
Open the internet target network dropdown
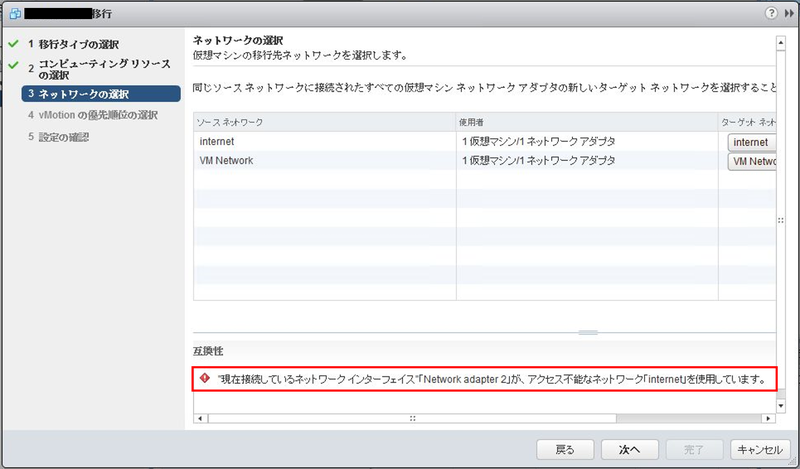tap(752, 142)
